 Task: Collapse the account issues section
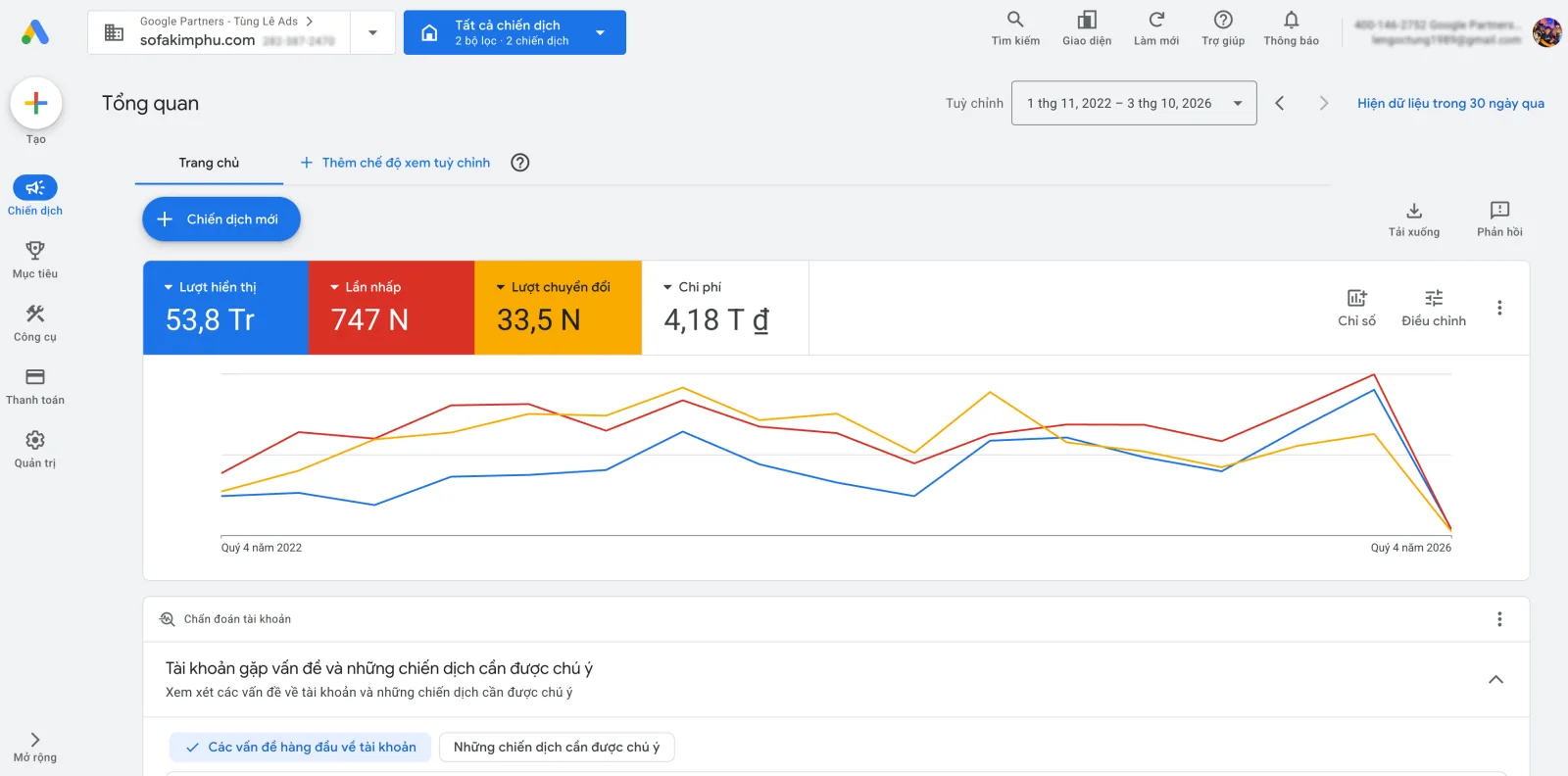click(1495, 679)
